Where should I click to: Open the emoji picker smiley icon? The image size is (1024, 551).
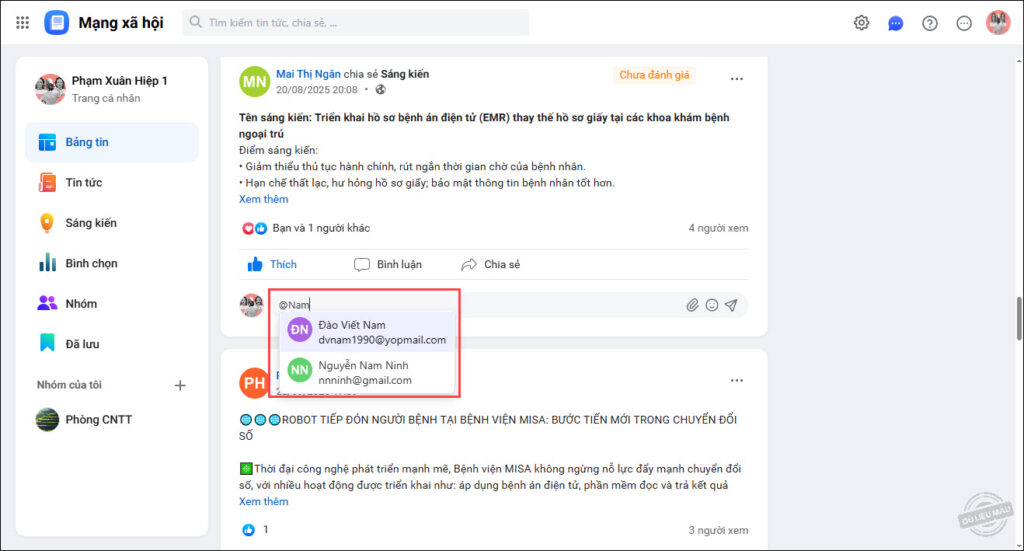tap(712, 305)
